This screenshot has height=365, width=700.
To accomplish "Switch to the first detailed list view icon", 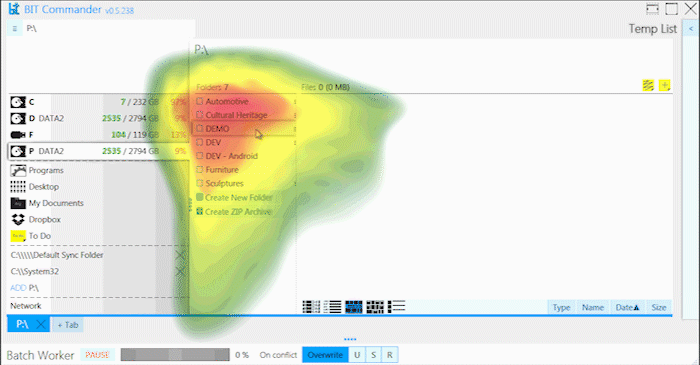I will (311, 307).
